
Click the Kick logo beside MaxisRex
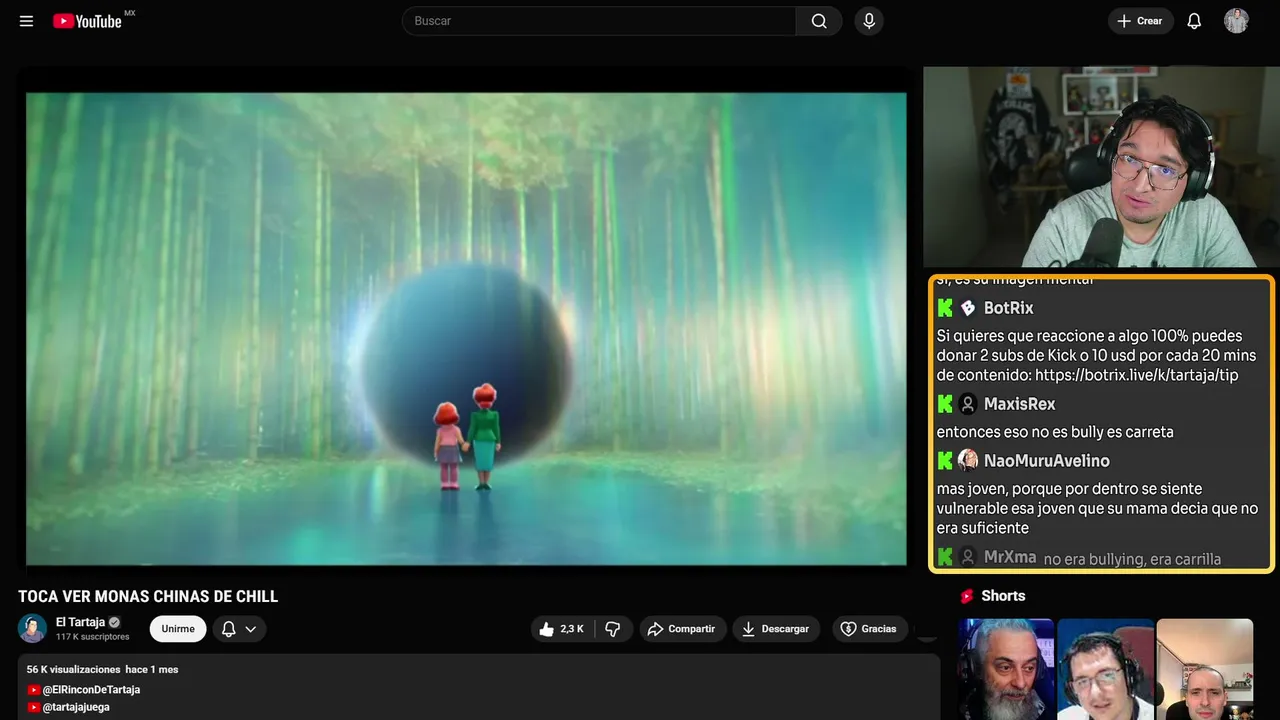[x=945, y=404]
